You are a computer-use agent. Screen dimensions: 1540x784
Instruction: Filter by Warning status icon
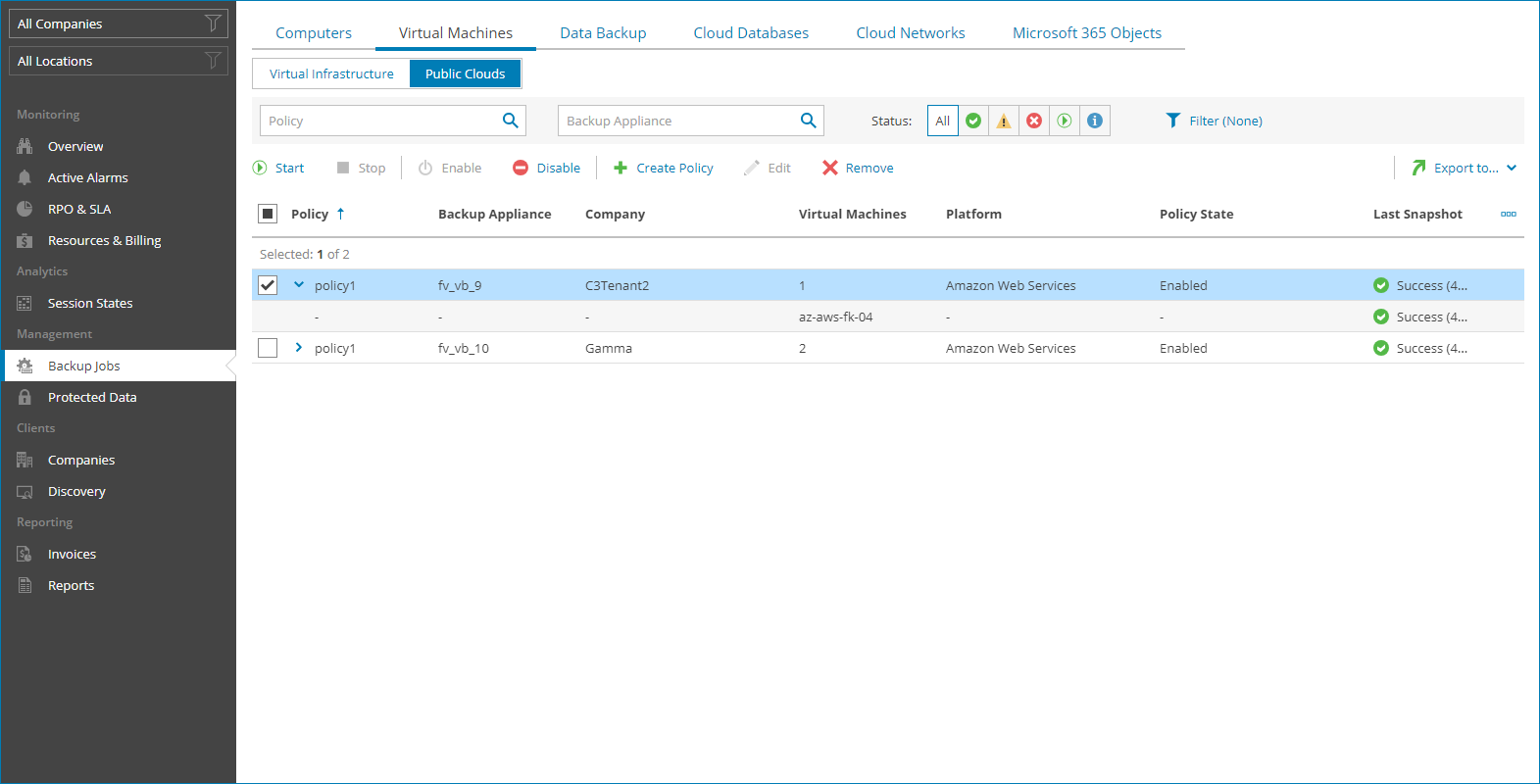[1004, 121]
